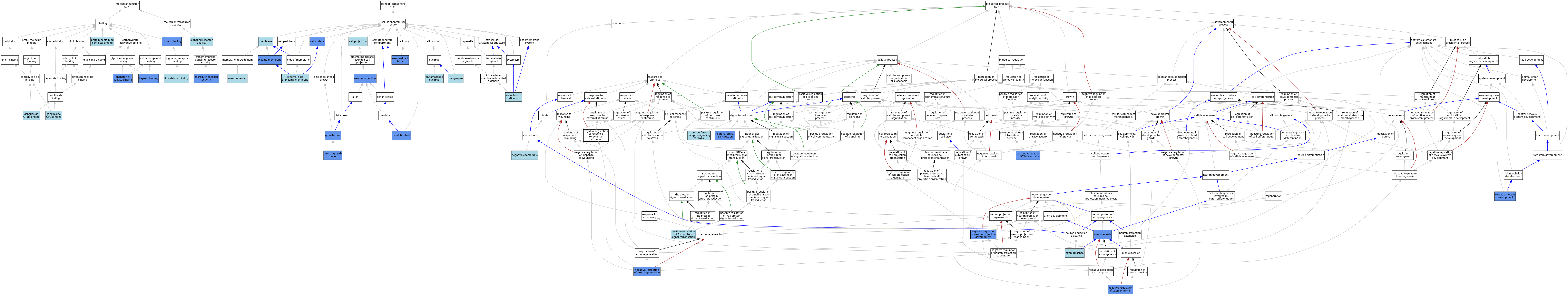The image size is (1568, 295).
Task: Click 'positive regulation of GTPase activity' node
Action: 1028,156
